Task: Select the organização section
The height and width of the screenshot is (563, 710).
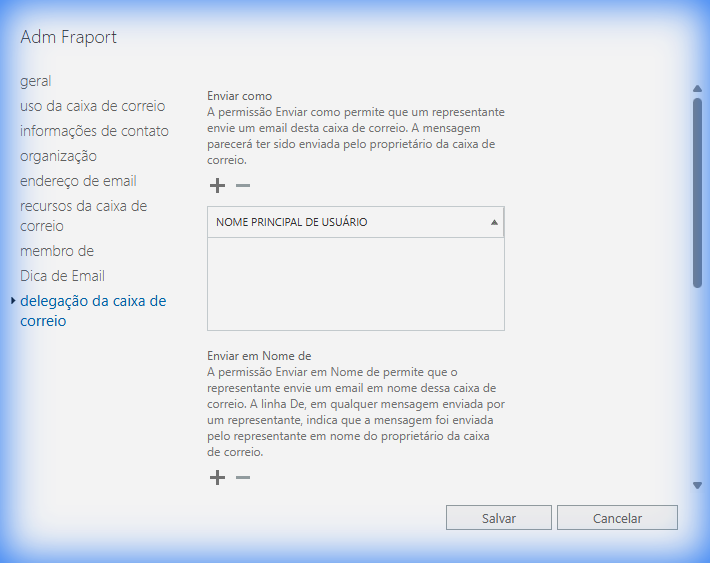Action: click(x=58, y=156)
